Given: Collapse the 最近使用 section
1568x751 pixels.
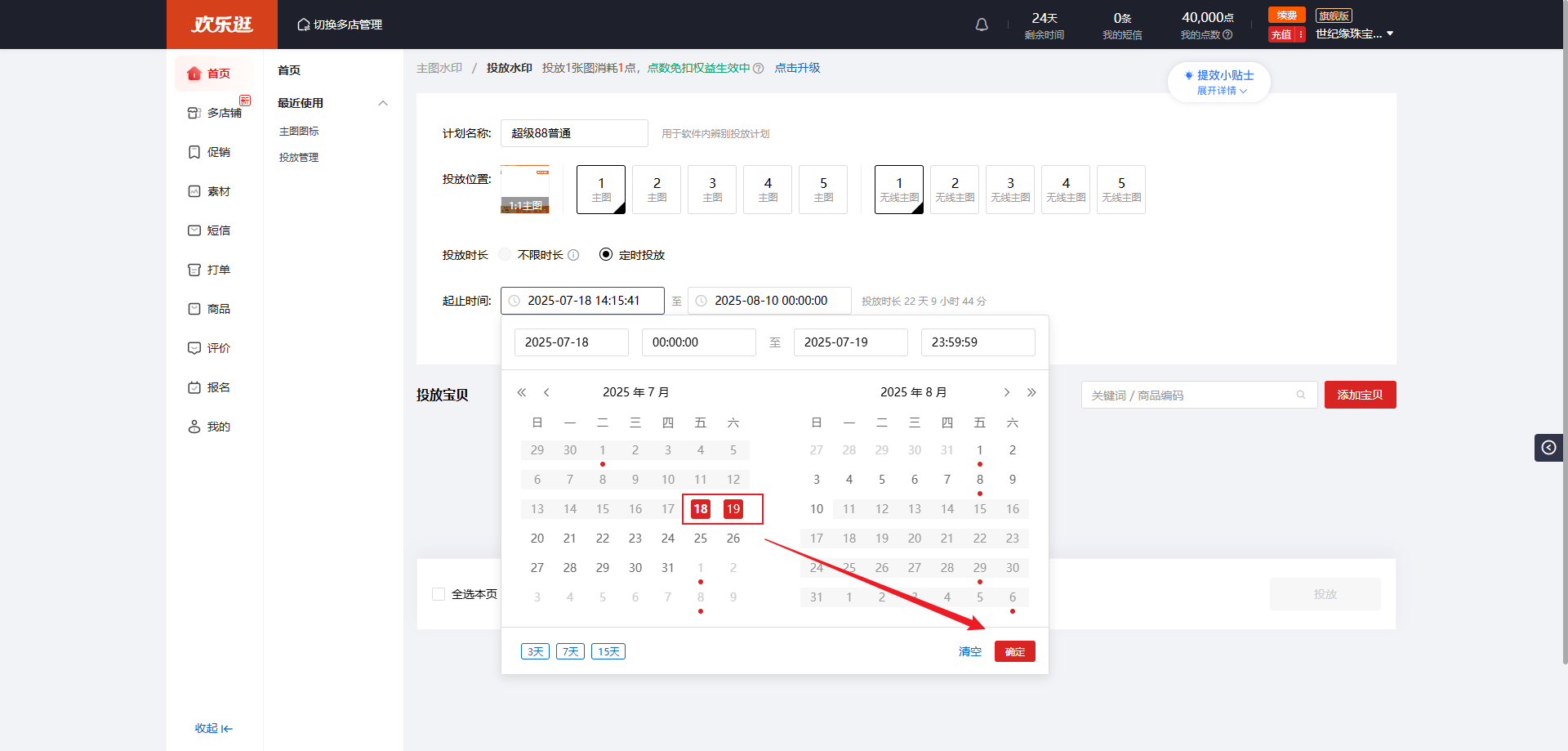Looking at the screenshot, I should 383,103.
